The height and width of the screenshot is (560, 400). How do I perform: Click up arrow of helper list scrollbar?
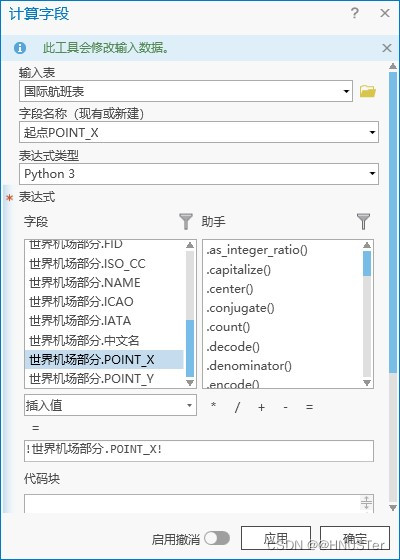(x=367, y=245)
